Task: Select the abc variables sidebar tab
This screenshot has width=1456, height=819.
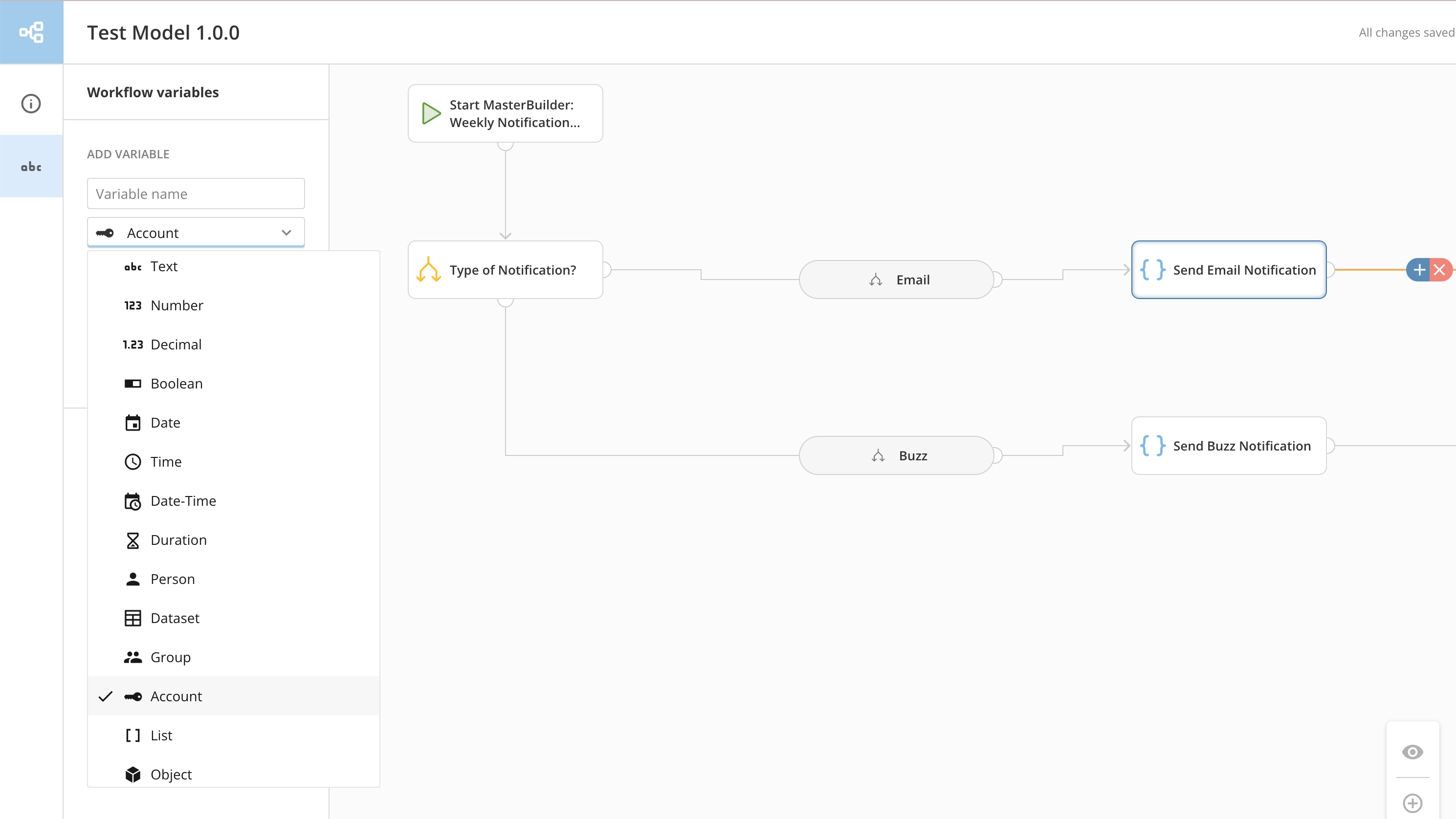Action: click(31, 167)
